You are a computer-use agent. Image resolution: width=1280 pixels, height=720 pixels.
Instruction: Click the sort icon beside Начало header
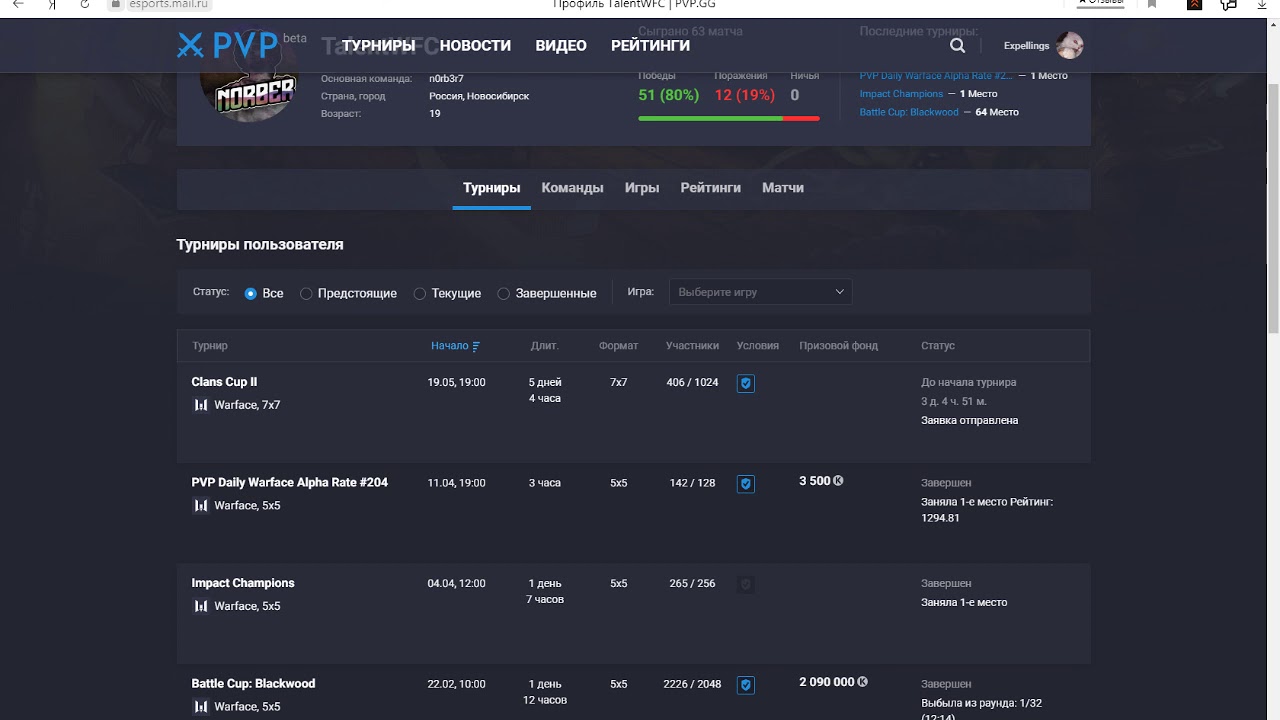(476, 346)
